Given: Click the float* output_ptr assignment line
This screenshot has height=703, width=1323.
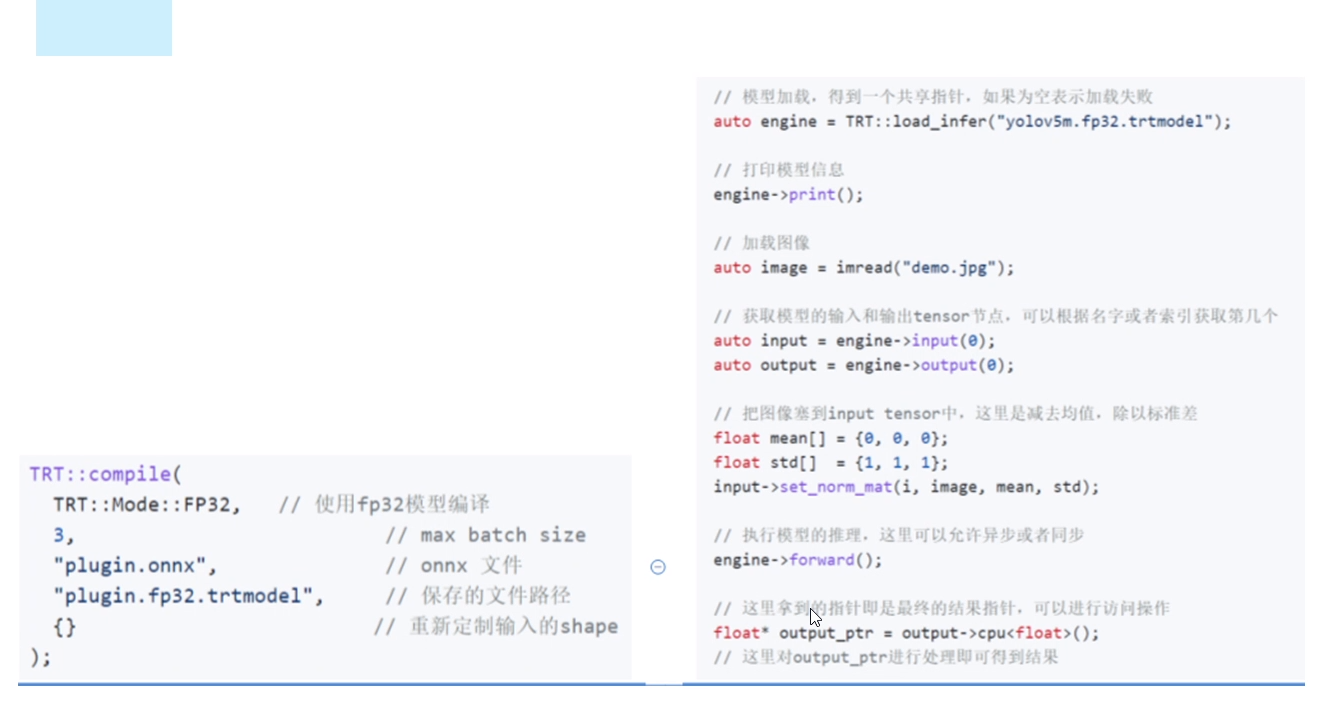Looking at the screenshot, I should tap(906, 633).
